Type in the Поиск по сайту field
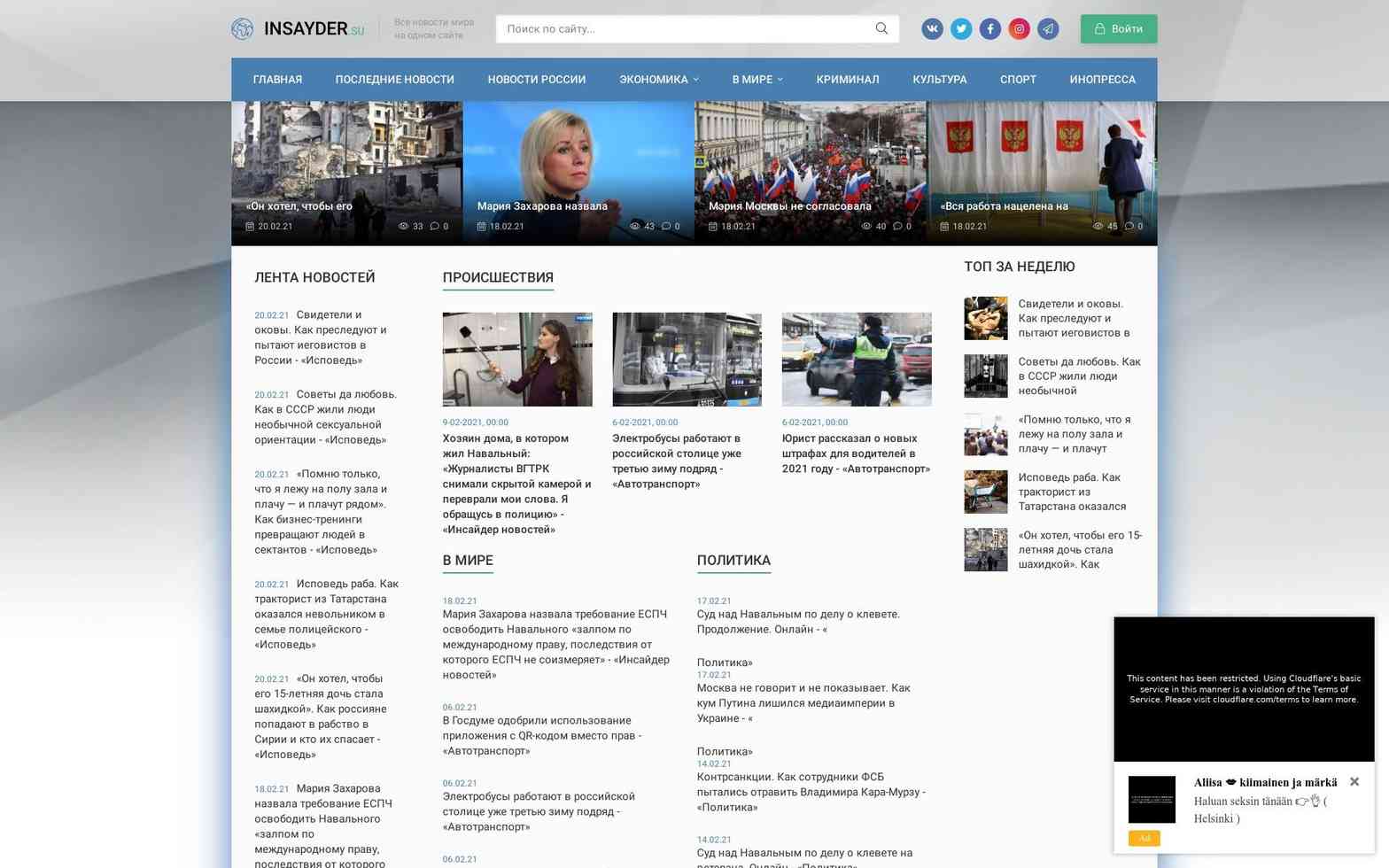 point(682,29)
